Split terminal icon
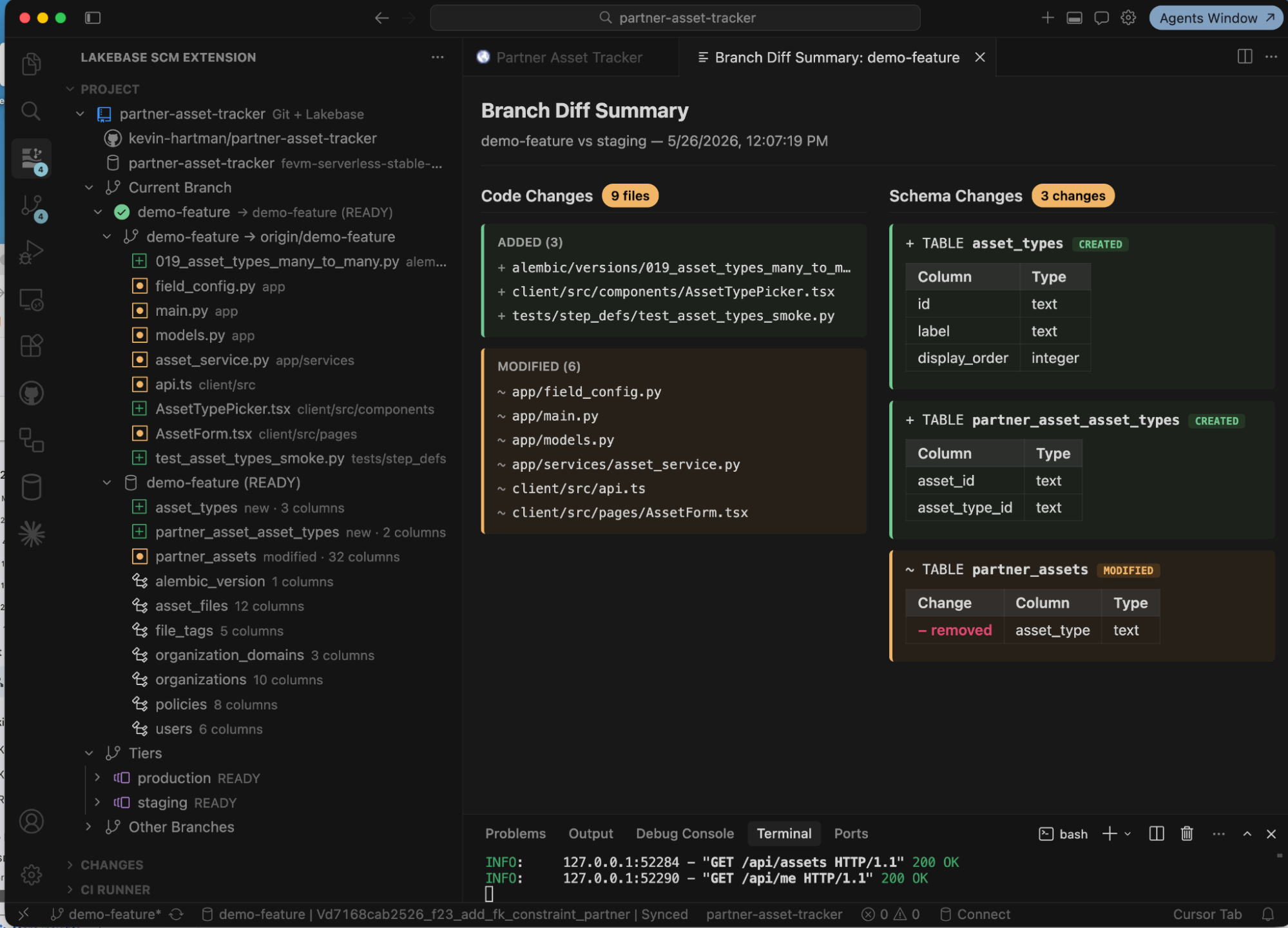Screen dimensions: 1288x928 click(x=1157, y=833)
